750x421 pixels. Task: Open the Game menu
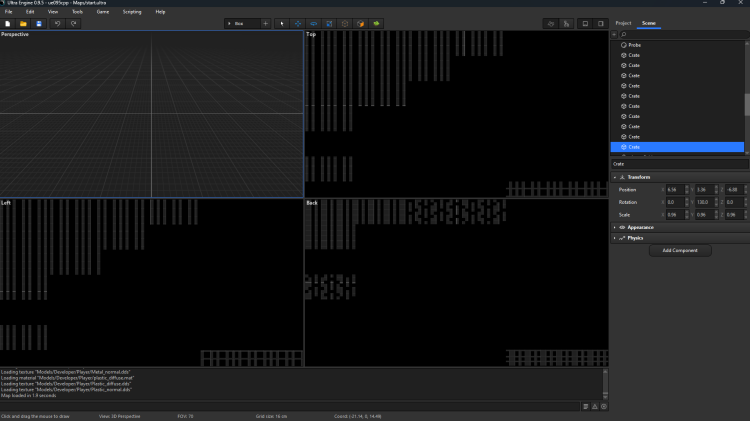pyautogui.click(x=103, y=12)
